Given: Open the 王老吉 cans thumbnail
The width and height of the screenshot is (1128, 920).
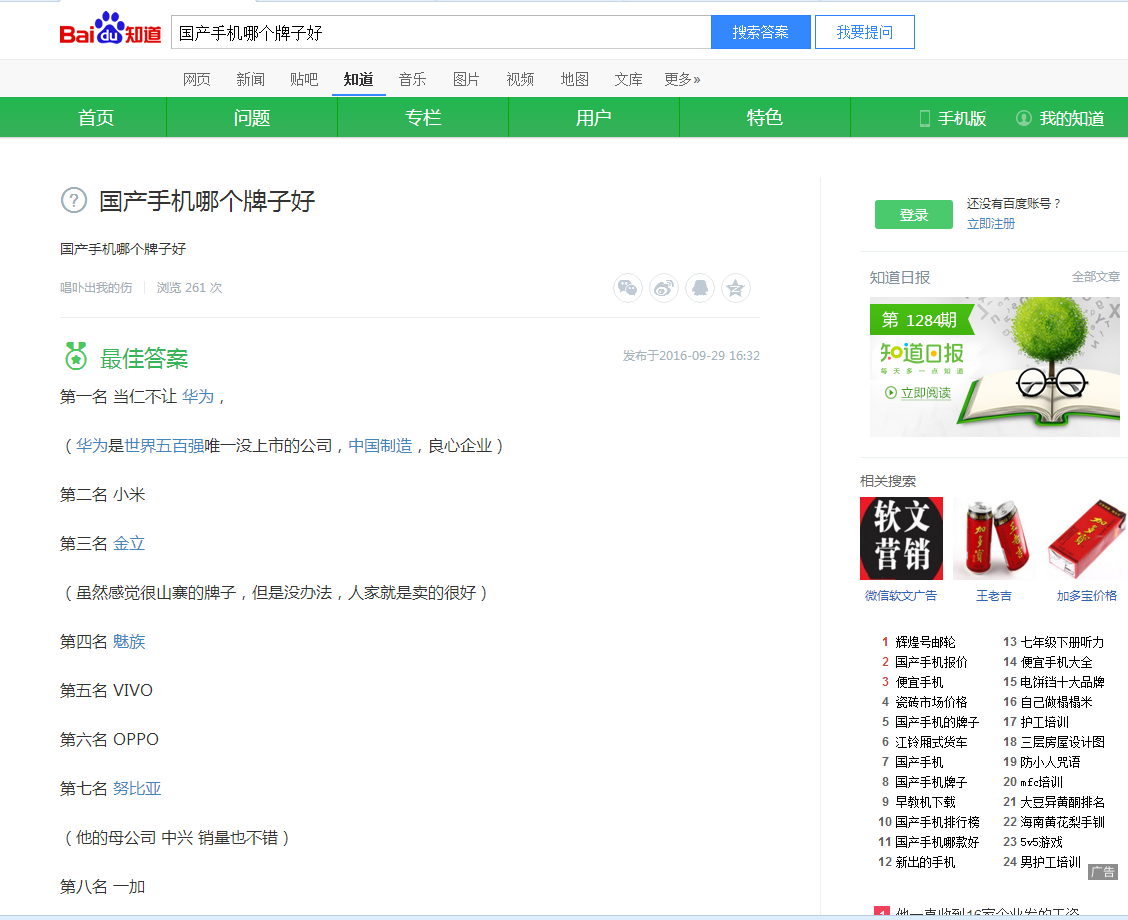Looking at the screenshot, I should pyautogui.click(x=994, y=538).
